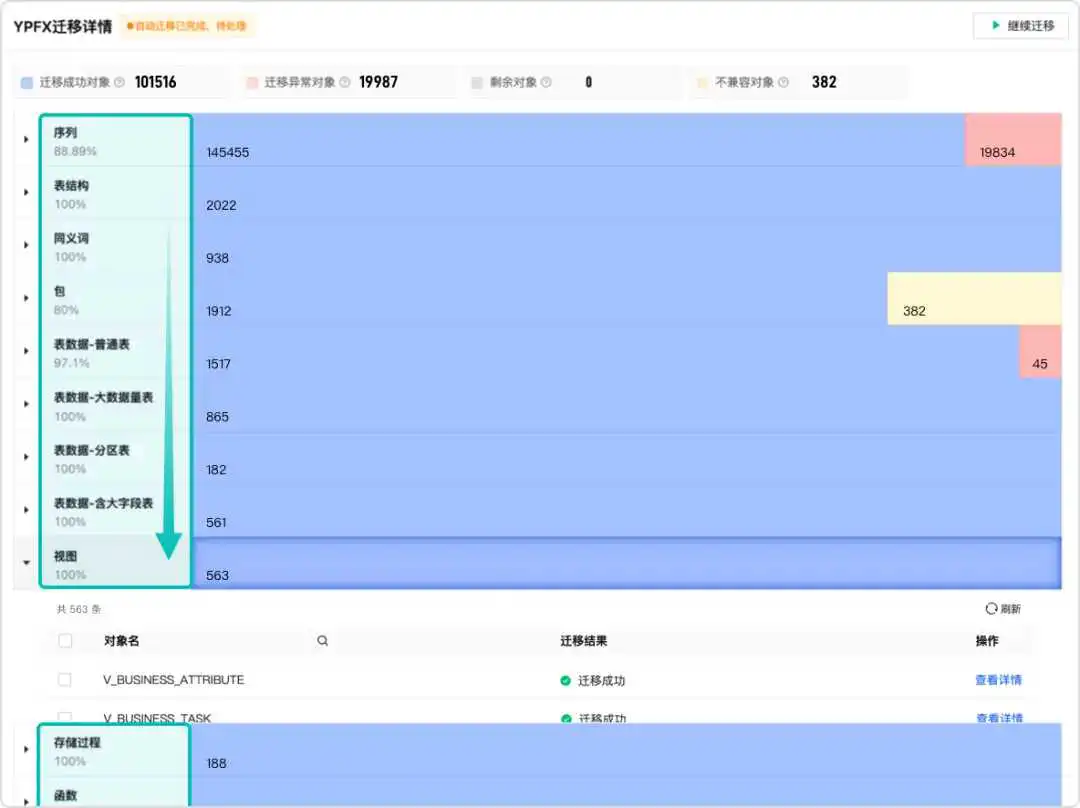Select the 表结构 category label
This screenshot has width=1080, height=808.
tap(71, 194)
